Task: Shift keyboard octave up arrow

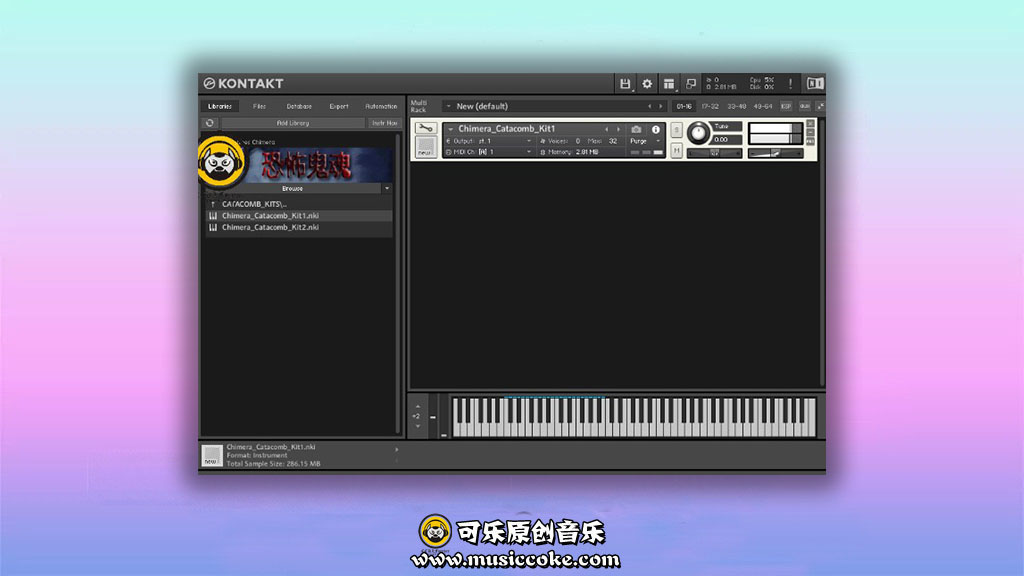Action: (418, 406)
